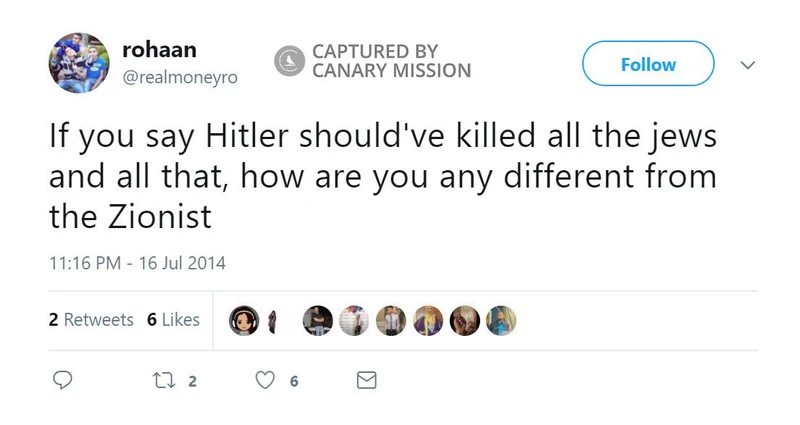Viewport: 800px width, 425px height.
Task: Click the Canary Mission bird logo
Action: (290, 60)
